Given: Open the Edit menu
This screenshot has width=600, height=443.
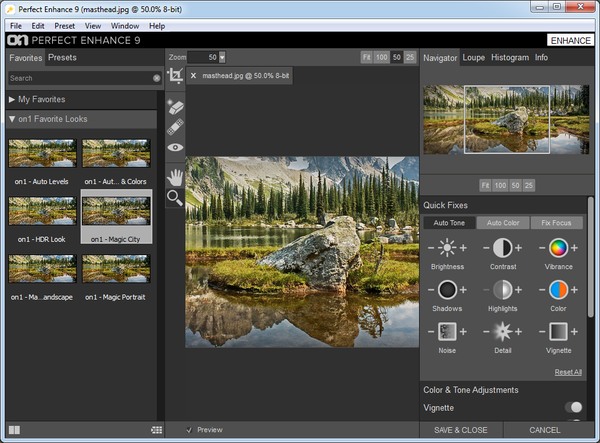Looking at the screenshot, I should [x=38, y=26].
